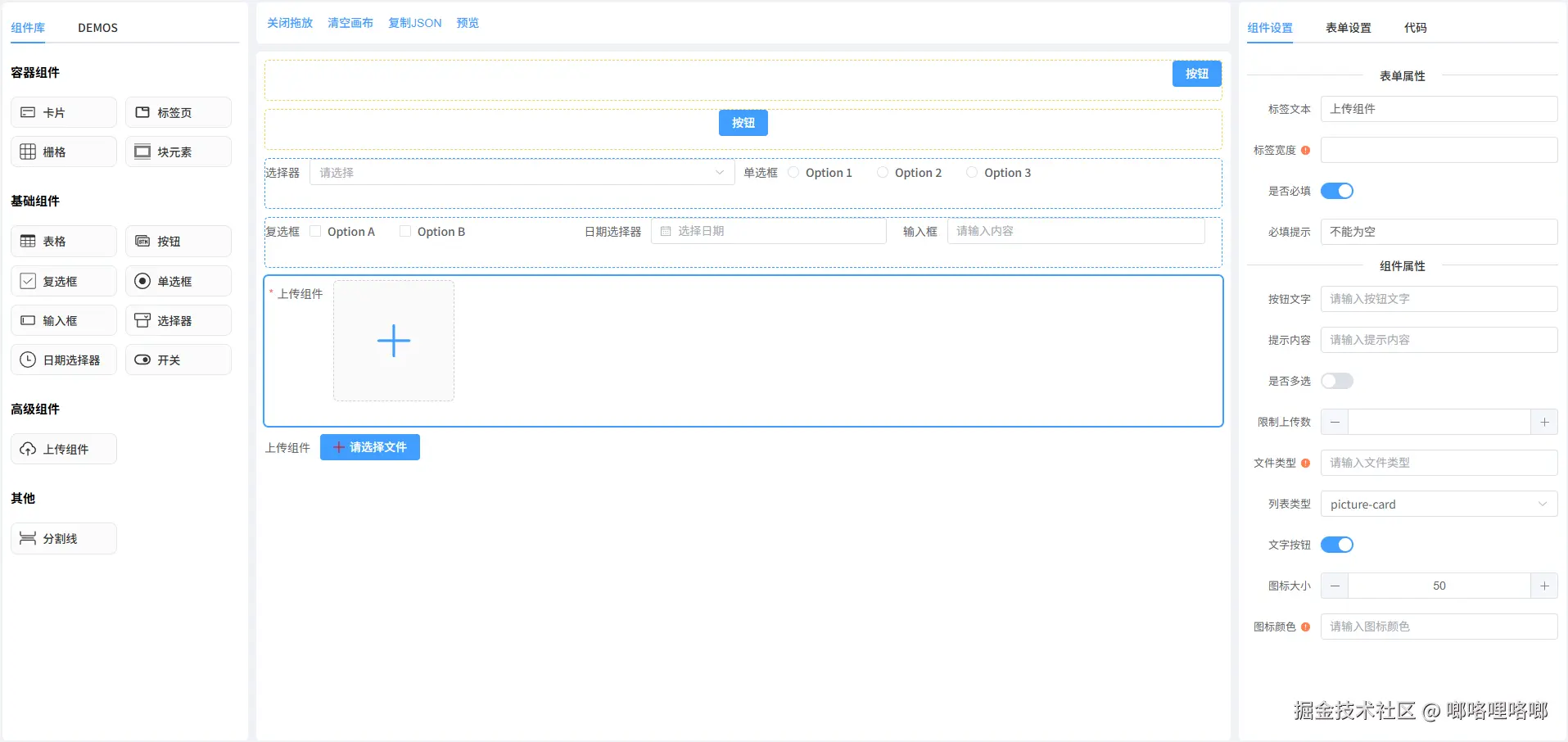Click the 日期选择器 clock icon in library

[x=28, y=360]
